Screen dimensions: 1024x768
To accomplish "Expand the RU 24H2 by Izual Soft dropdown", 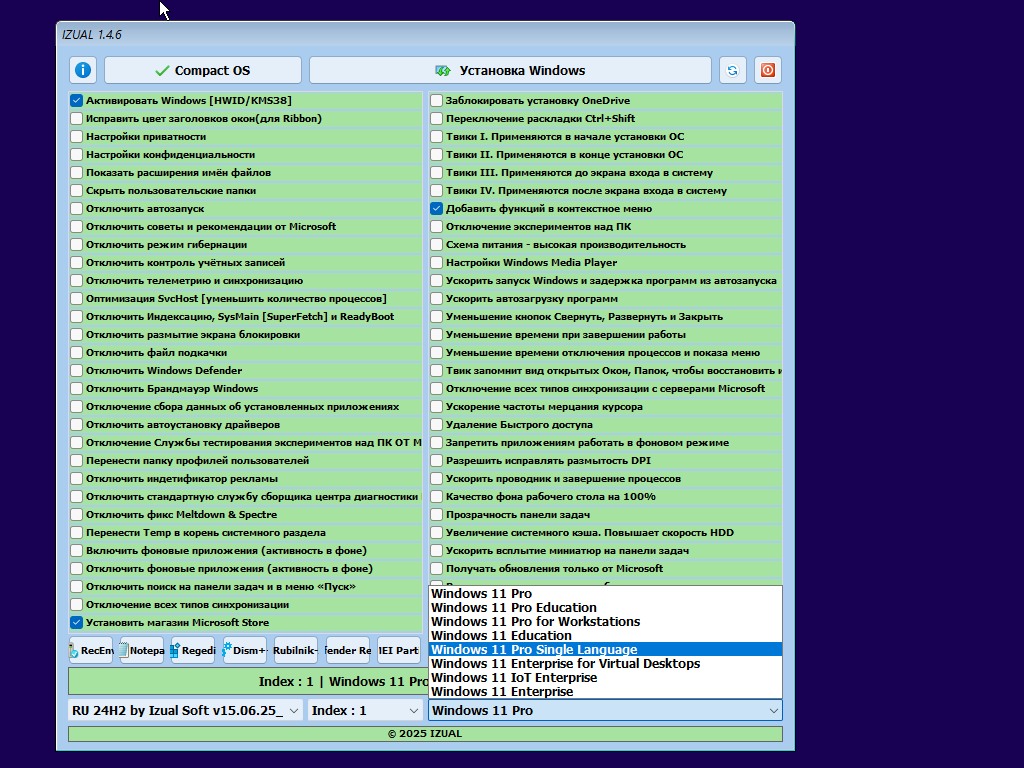I will (185, 711).
